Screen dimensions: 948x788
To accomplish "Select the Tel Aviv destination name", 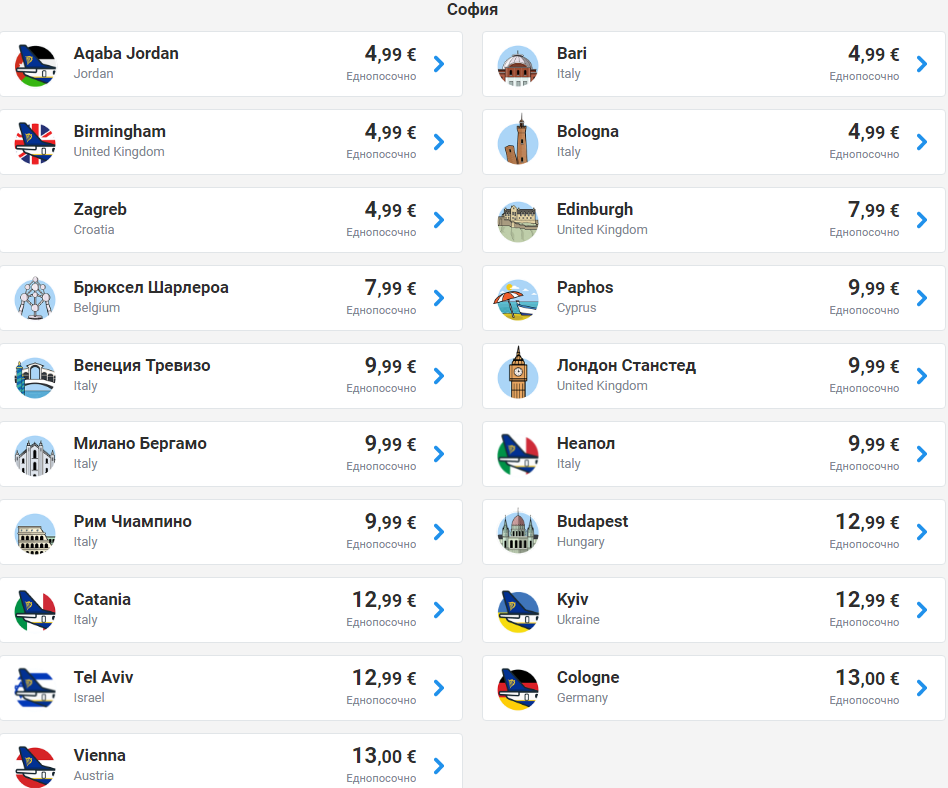I will 103,678.
